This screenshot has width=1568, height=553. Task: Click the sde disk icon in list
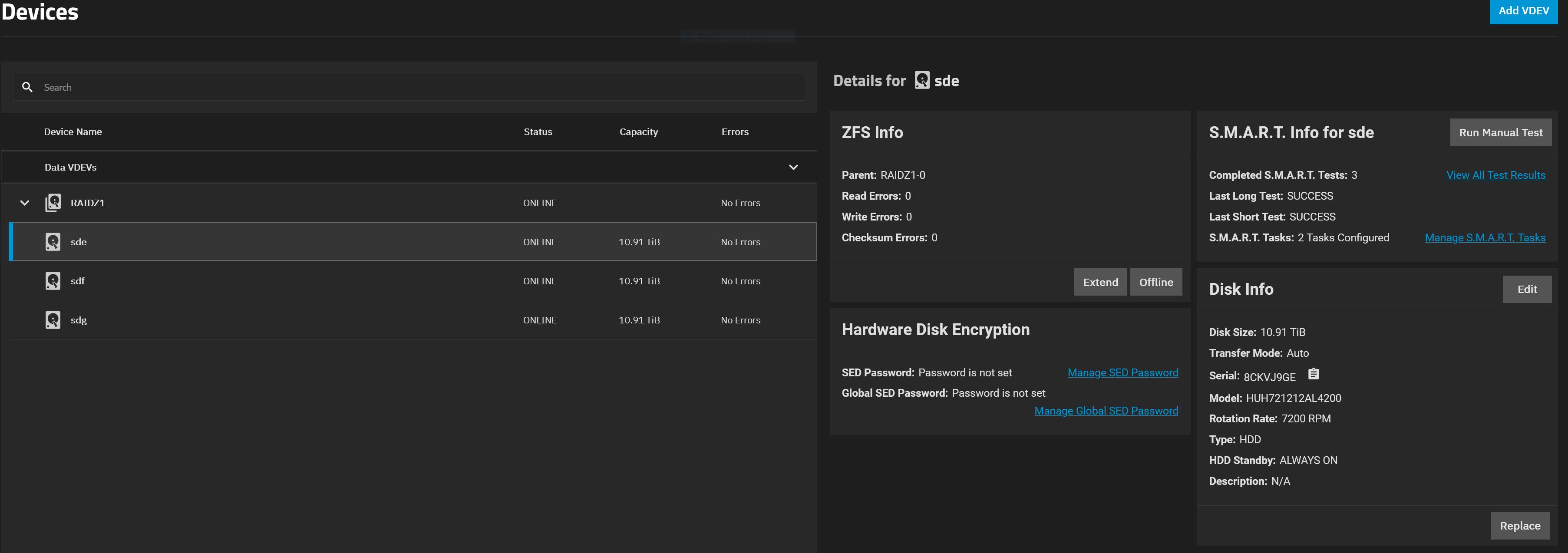pos(53,241)
